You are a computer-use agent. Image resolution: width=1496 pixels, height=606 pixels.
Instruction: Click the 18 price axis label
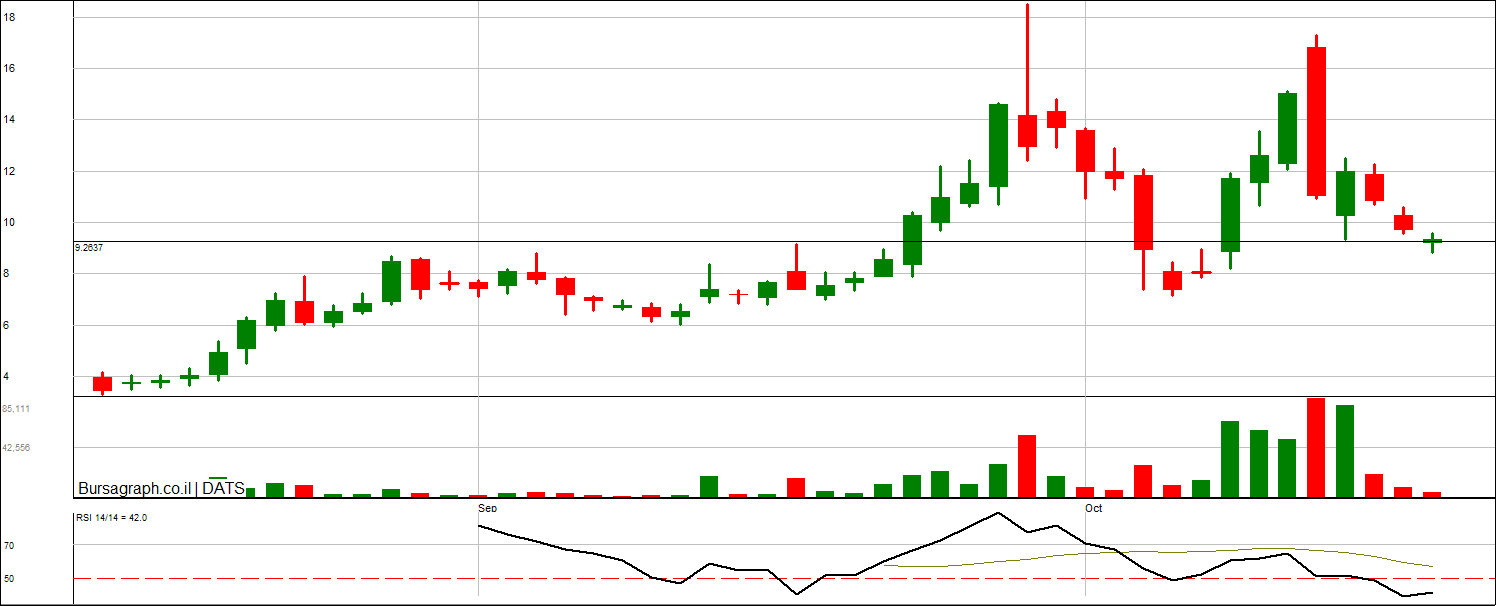pyautogui.click(x=9, y=17)
